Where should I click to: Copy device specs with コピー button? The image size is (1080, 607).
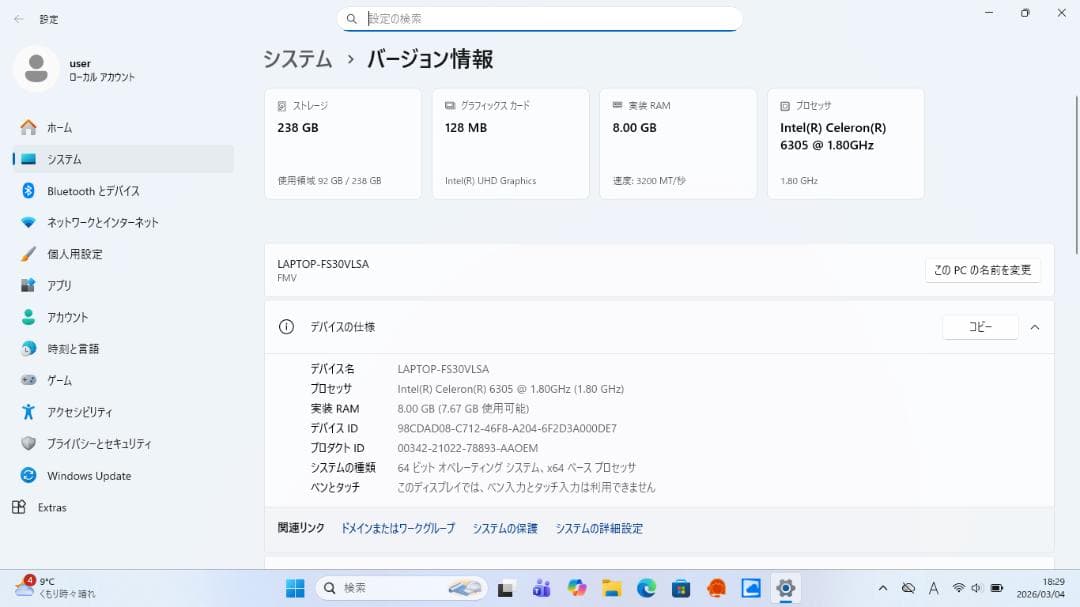(x=980, y=327)
